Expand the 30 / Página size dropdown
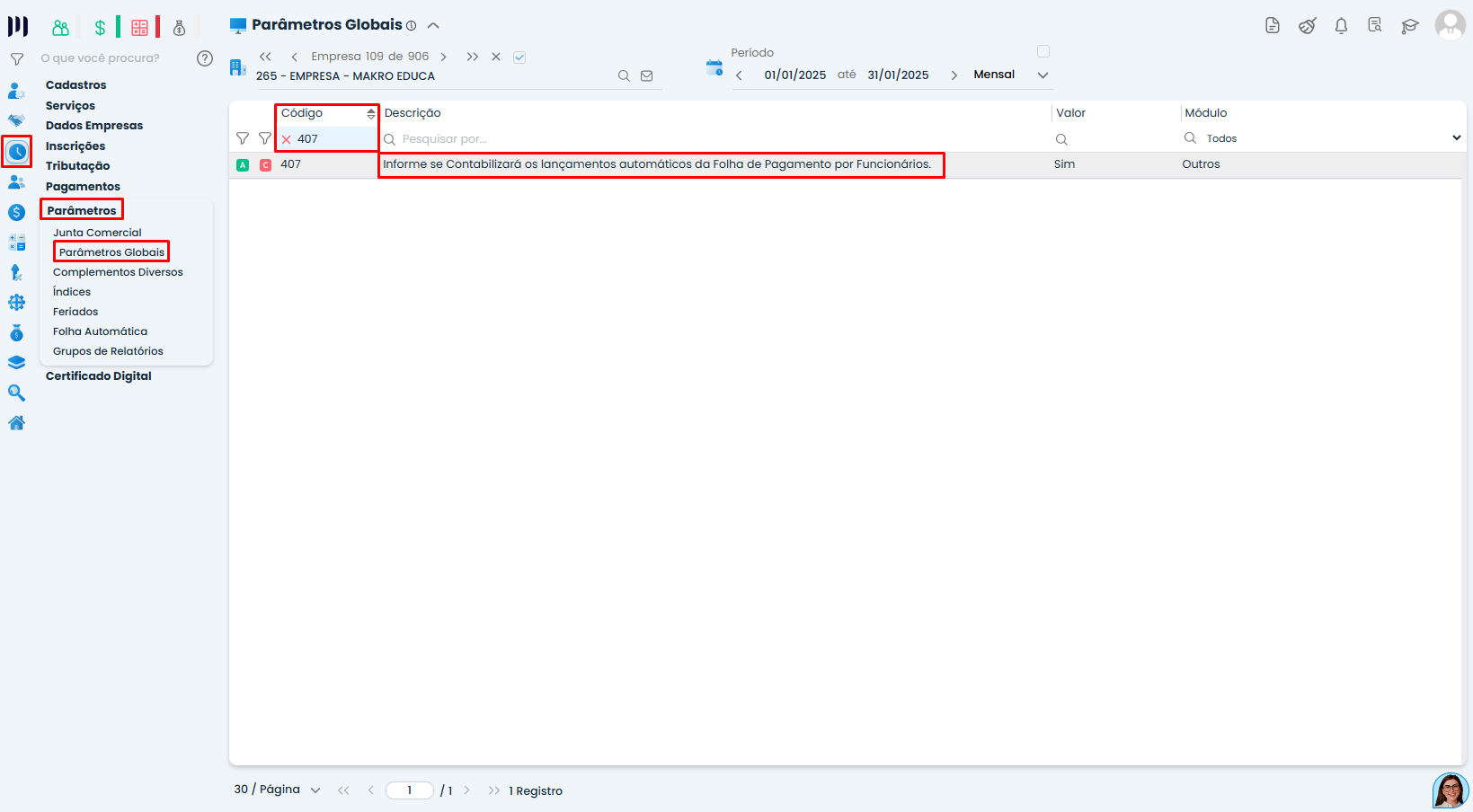Viewport: 1473px width, 812px height. pyautogui.click(x=315, y=790)
